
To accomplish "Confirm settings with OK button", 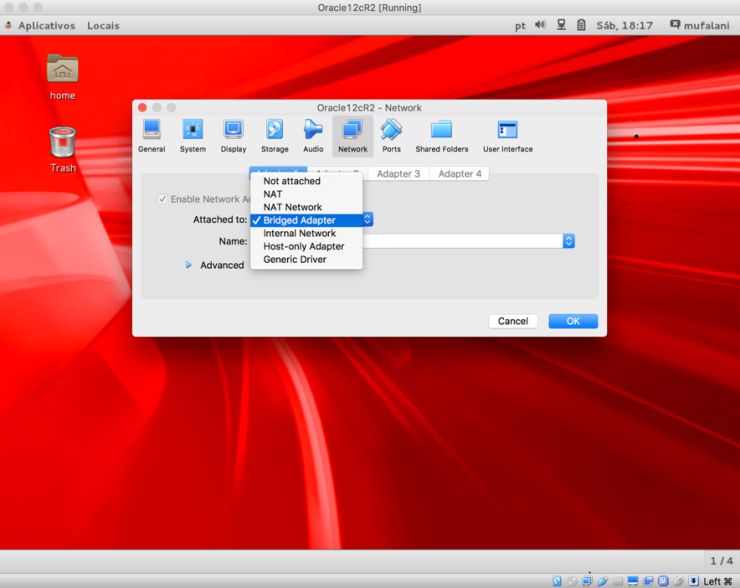I will click(572, 321).
